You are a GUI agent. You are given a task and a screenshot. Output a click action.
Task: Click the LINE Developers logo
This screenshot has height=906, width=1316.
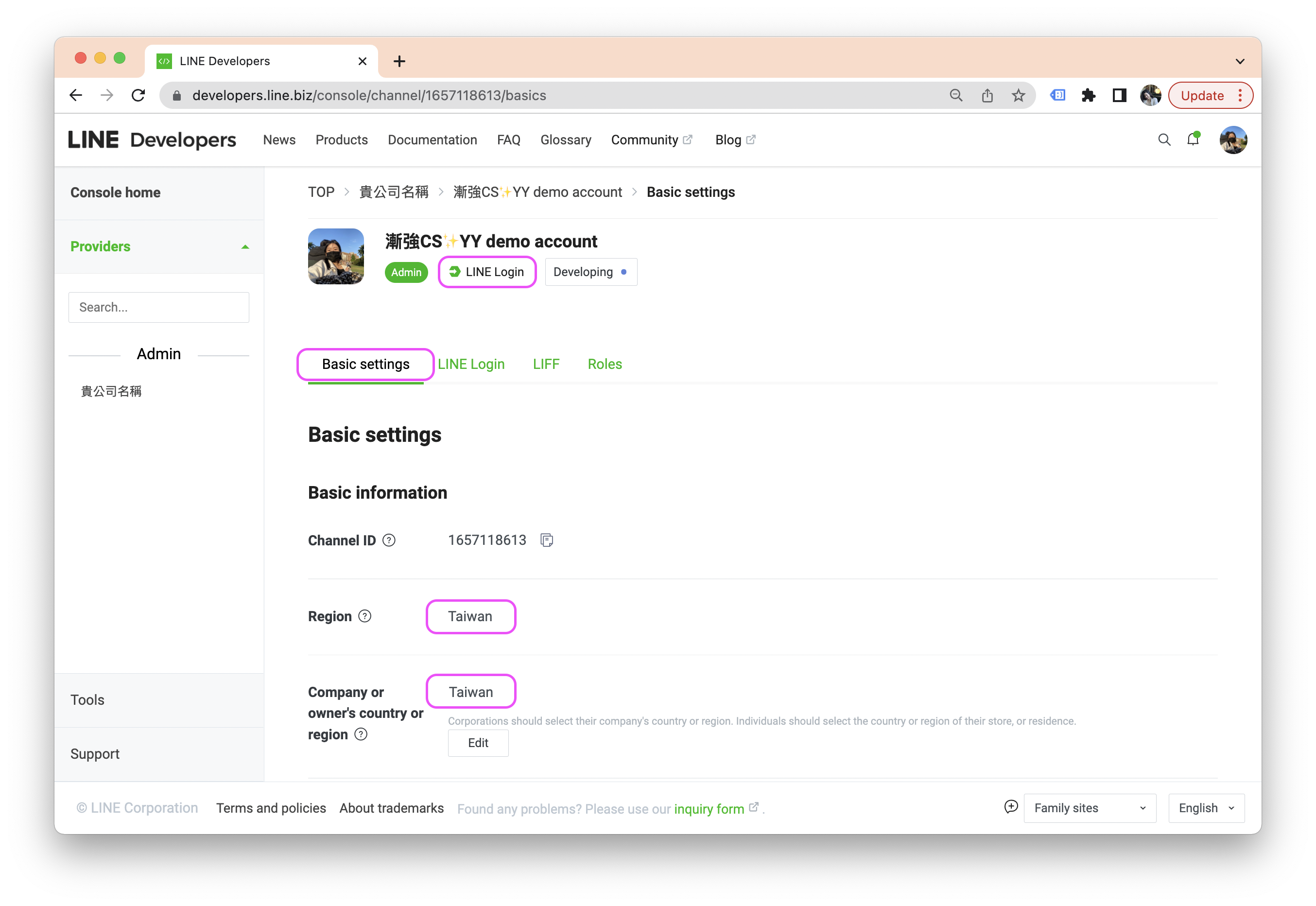tap(152, 139)
